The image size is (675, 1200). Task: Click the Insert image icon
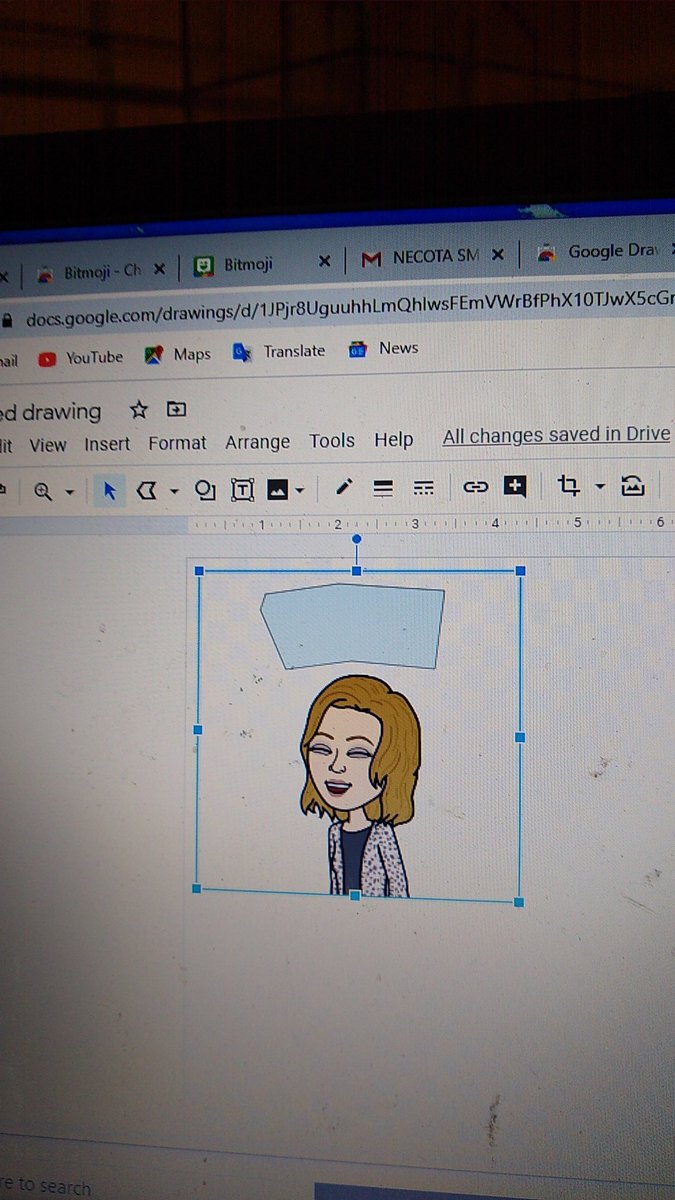click(278, 489)
